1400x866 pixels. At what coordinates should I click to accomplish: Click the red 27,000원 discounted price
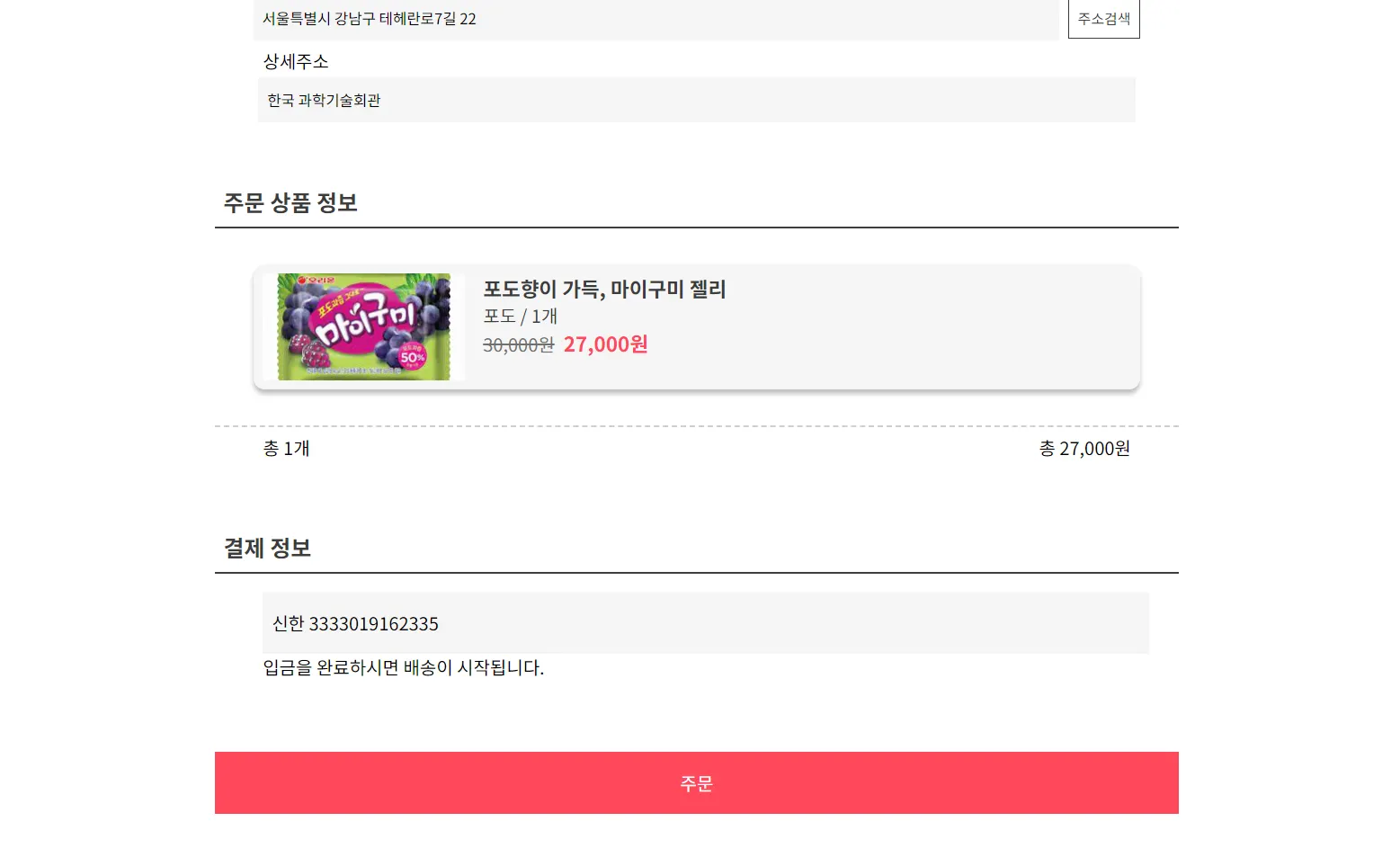coord(605,344)
